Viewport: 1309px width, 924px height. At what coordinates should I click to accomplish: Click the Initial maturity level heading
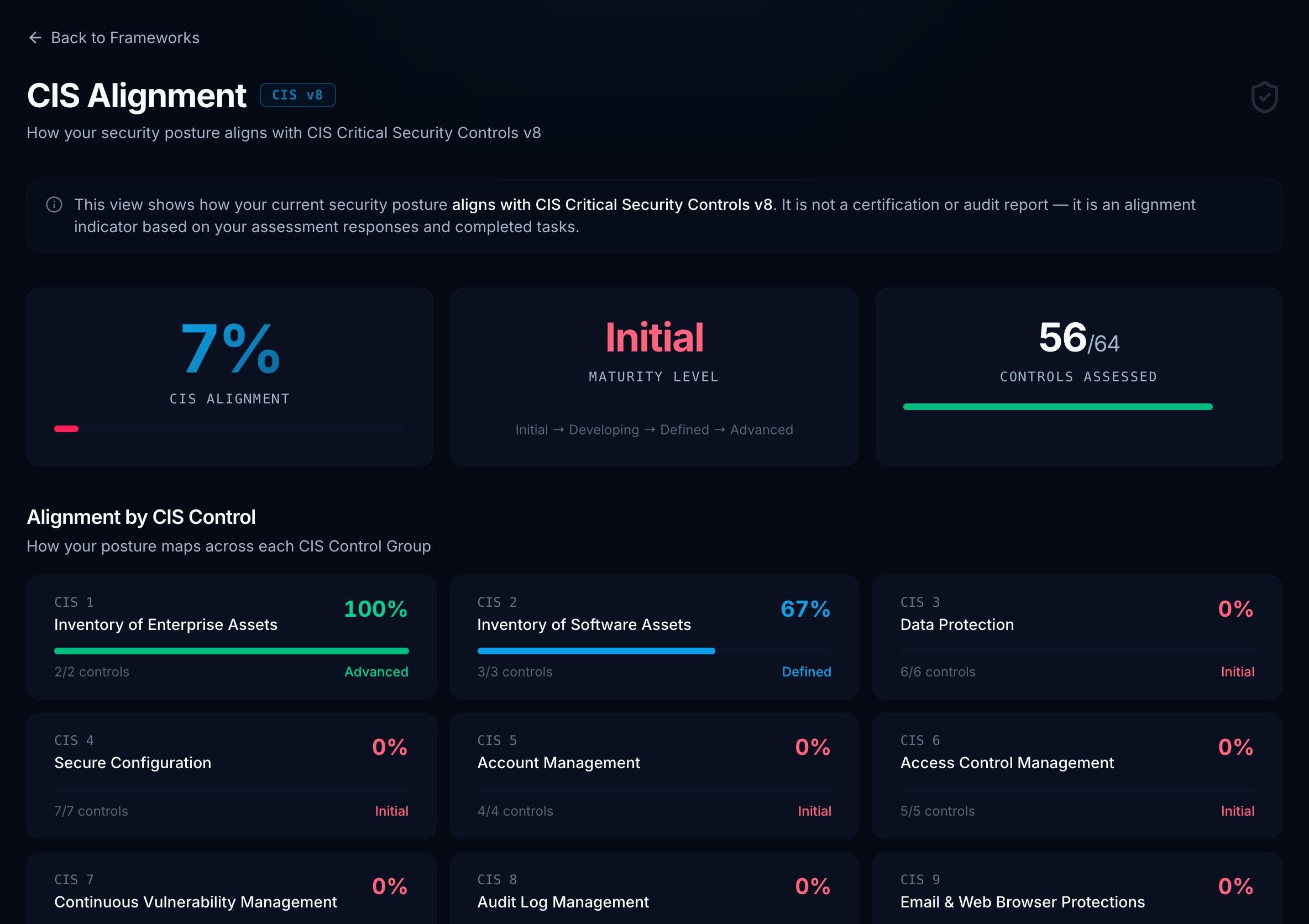[654, 338]
